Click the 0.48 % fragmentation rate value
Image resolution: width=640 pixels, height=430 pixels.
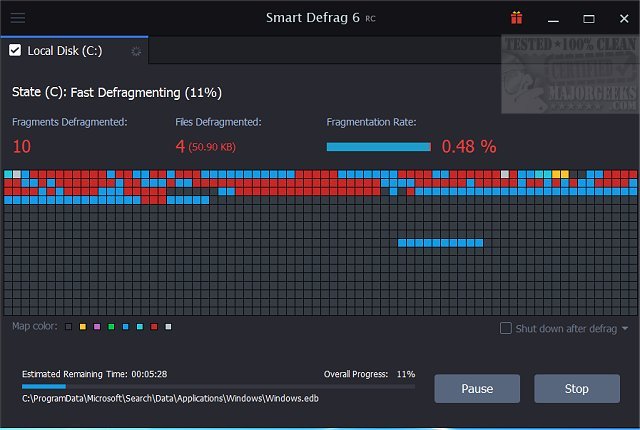coord(469,146)
